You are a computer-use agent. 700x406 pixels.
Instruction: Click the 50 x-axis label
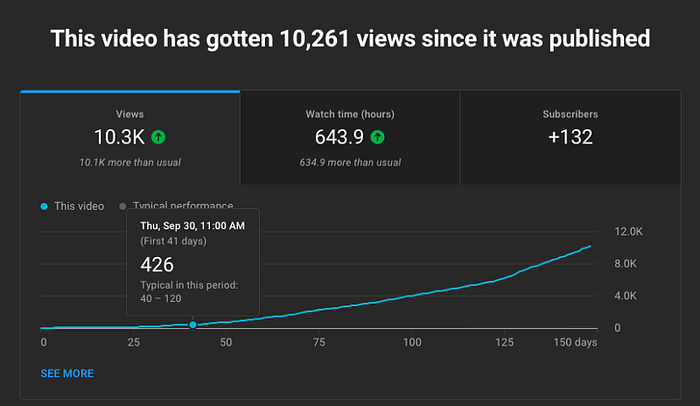point(226,343)
